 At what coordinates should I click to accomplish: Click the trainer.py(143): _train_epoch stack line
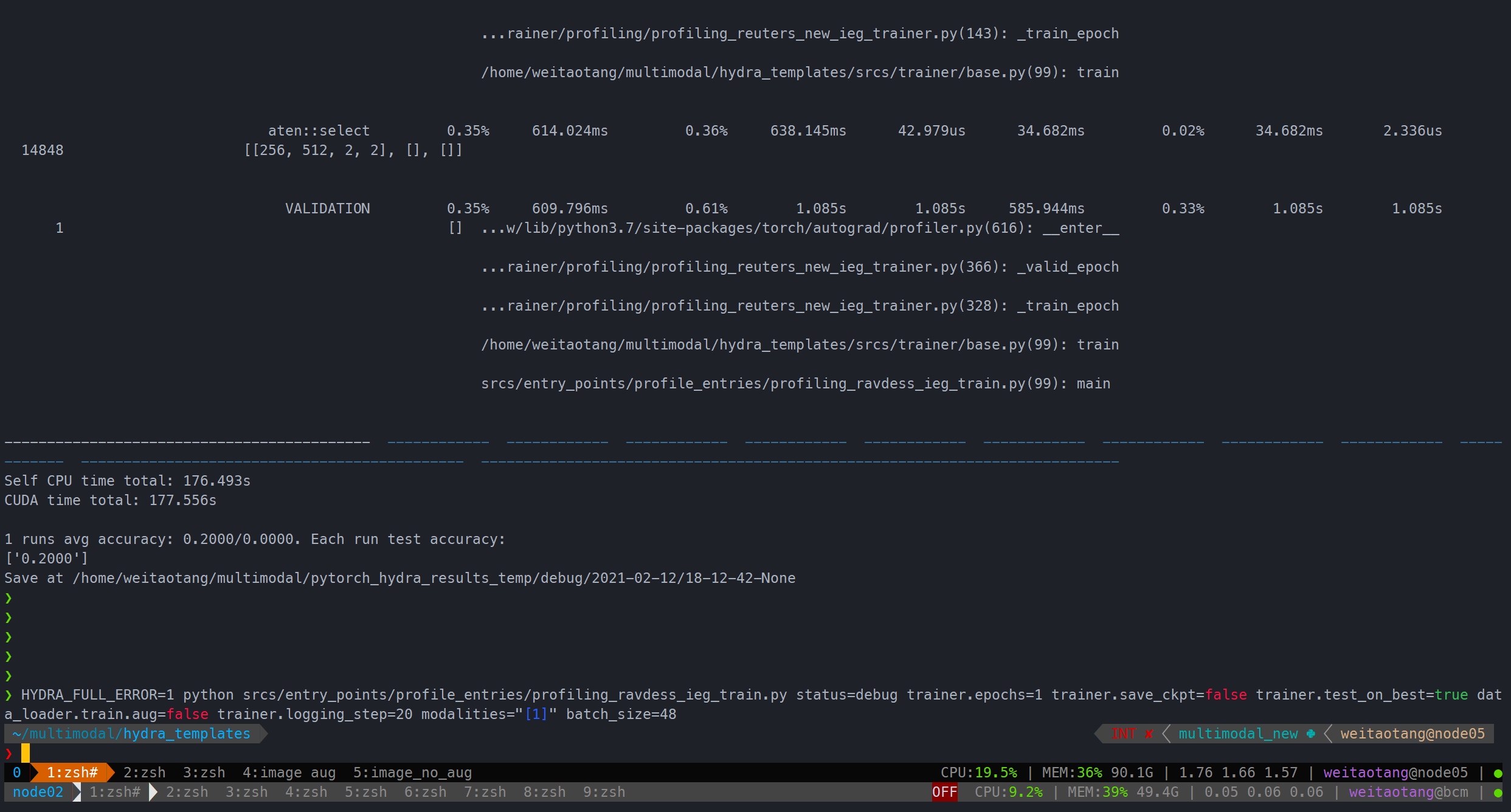coord(800,33)
